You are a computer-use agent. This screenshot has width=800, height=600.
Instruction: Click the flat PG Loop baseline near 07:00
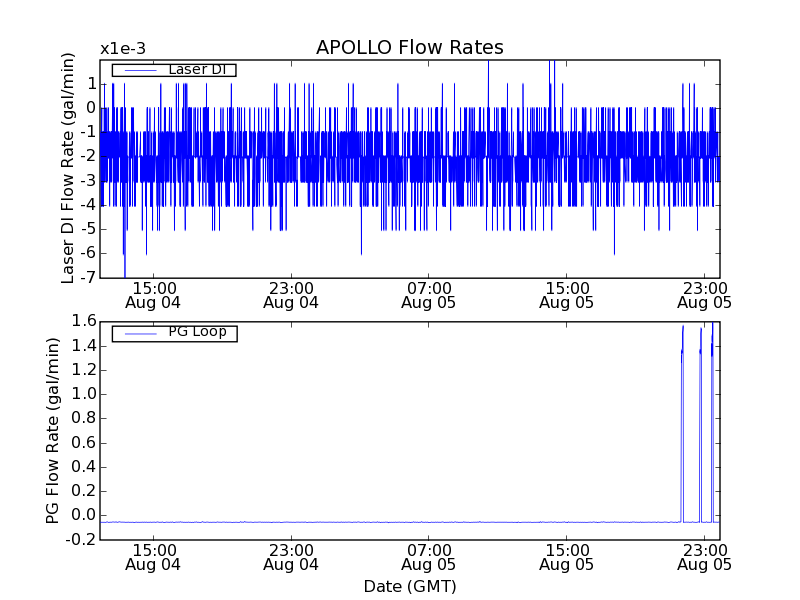click(429, 522)
